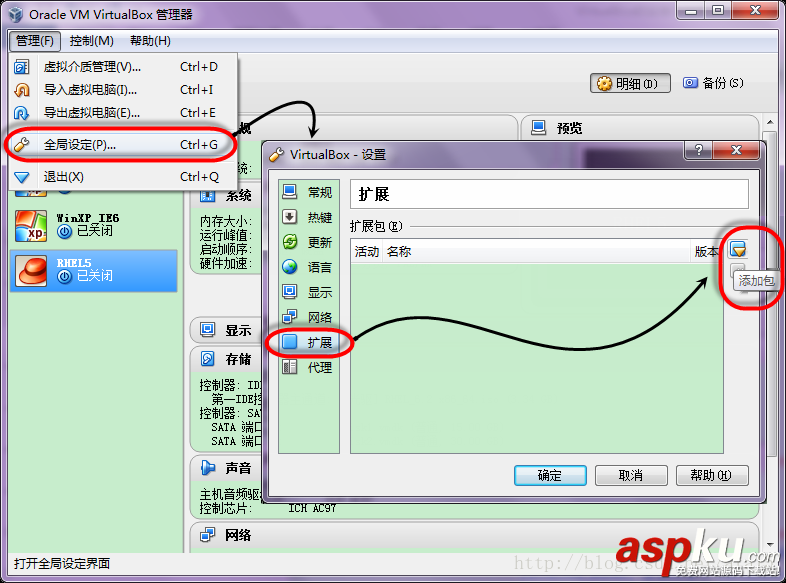Click the WinXP_IE6 Windows XP icon
Screen dimensions: 786x583
pyautogui.click(x=31, y=226)
